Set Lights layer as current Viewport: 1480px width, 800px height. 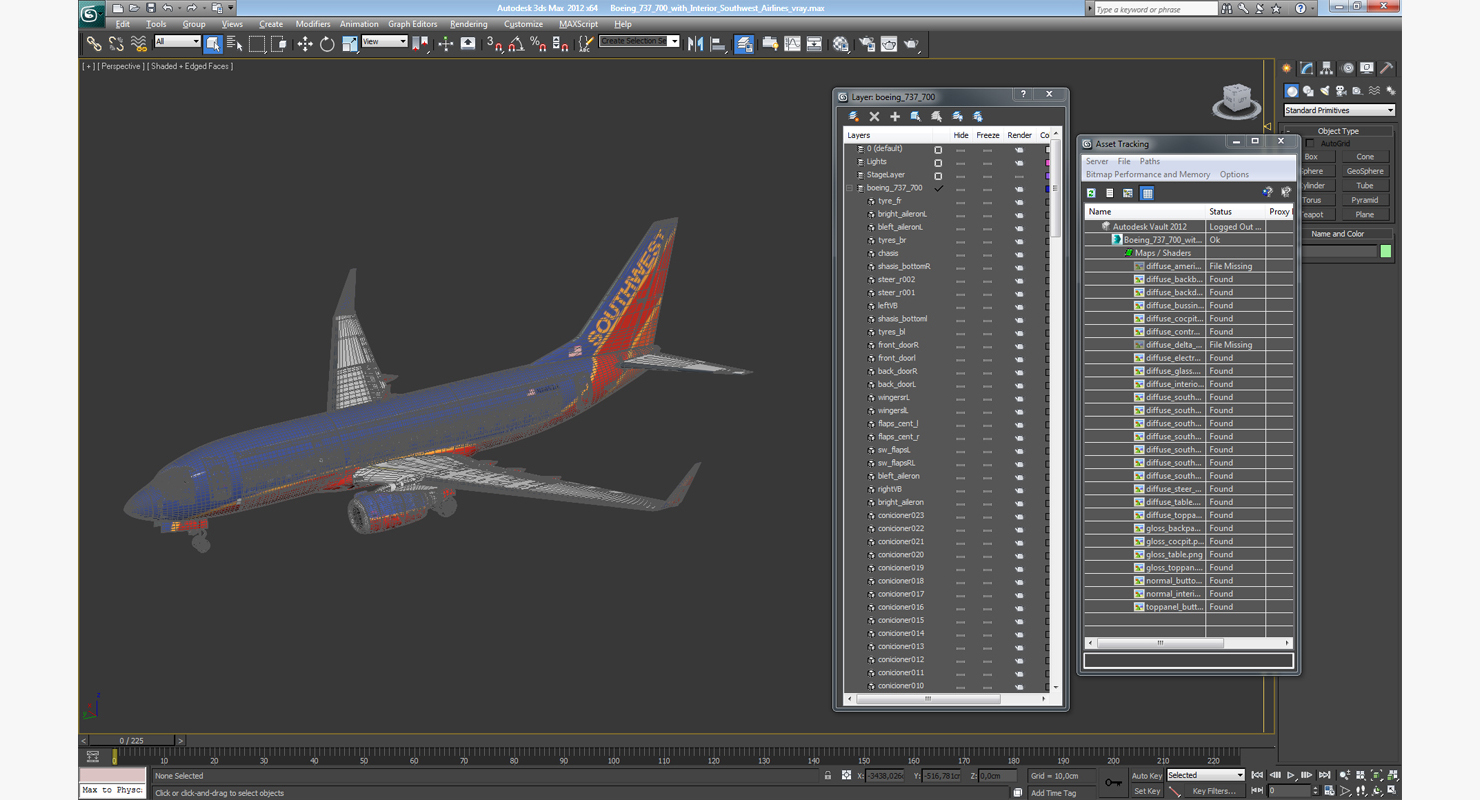(938, 162)
